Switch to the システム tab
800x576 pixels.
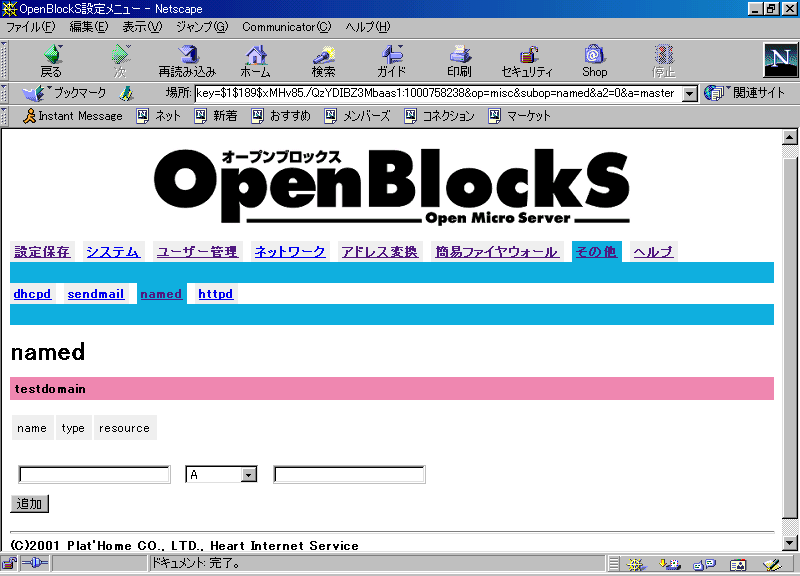[x=113, y=252]
